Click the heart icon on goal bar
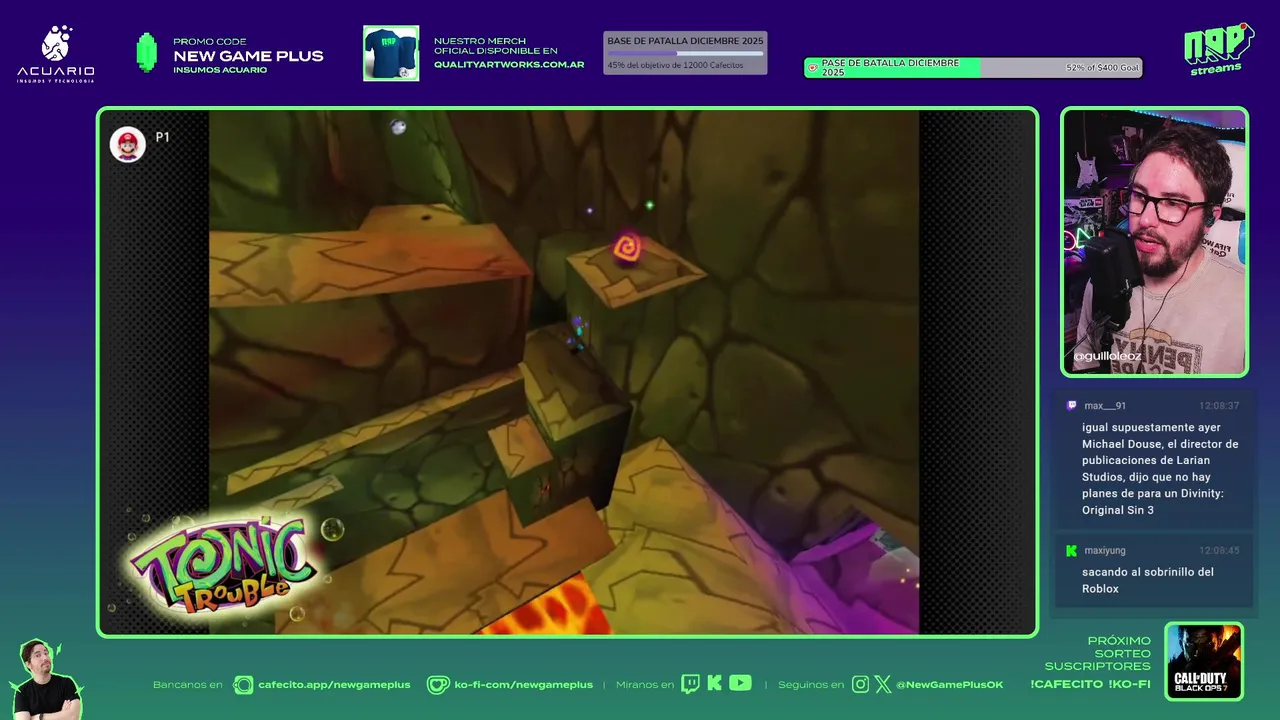This screenshot has height=720, width=1280. pyautogui.click(x=813, y=68)
